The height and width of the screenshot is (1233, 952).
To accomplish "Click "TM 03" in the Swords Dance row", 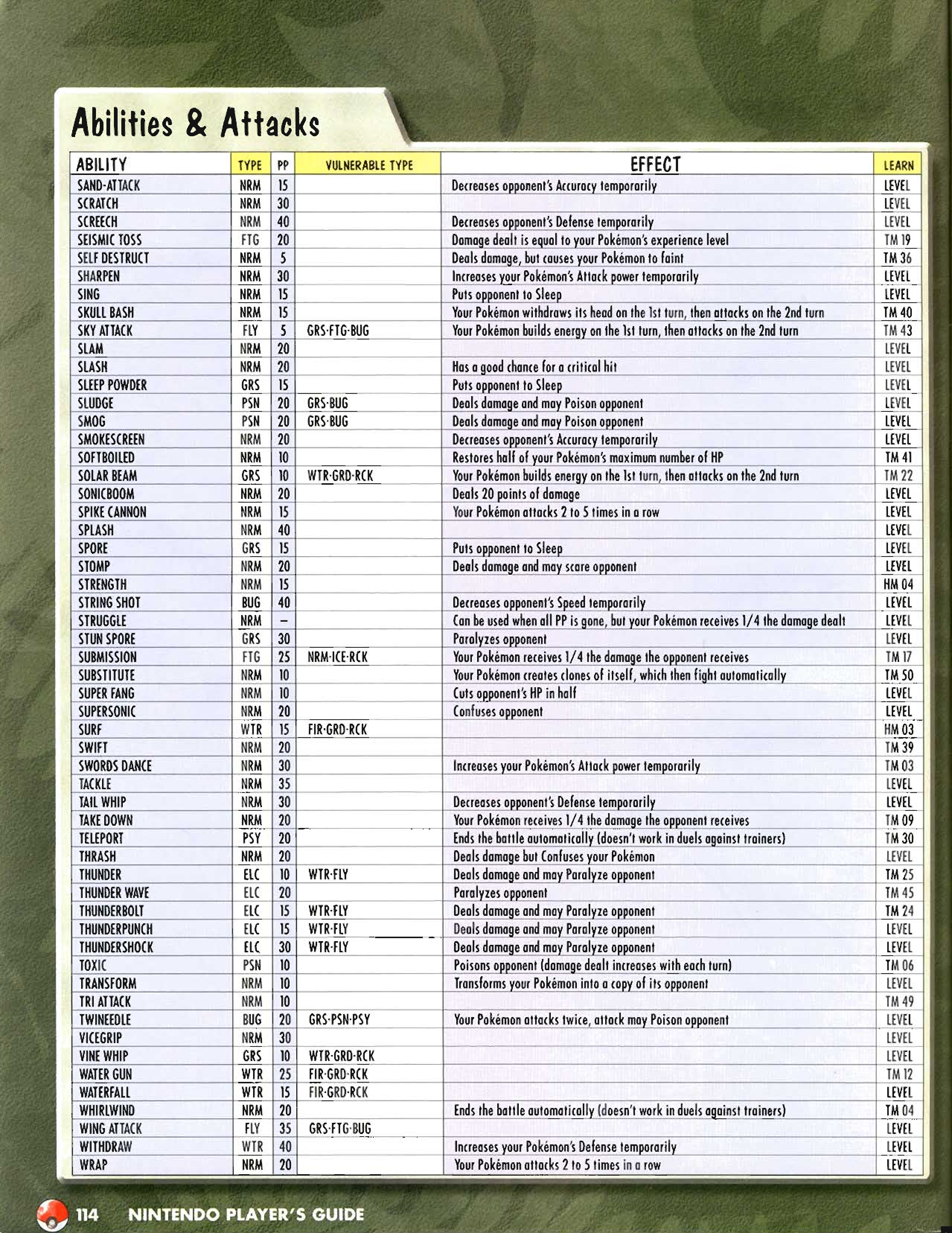I will click(900, 766).
